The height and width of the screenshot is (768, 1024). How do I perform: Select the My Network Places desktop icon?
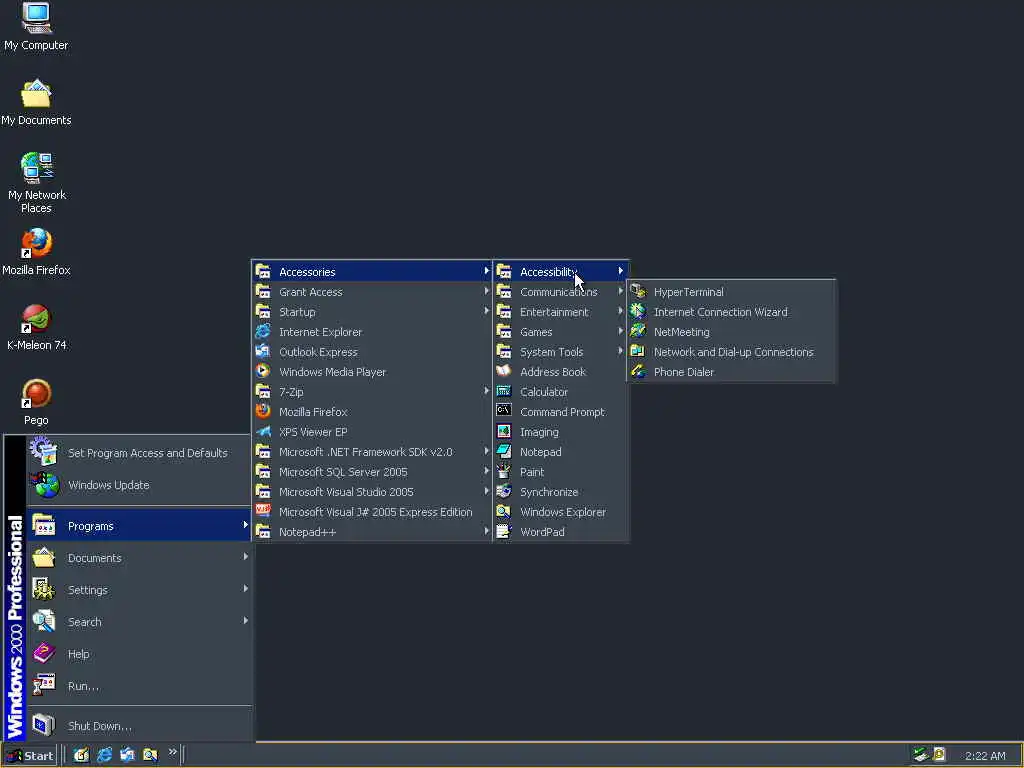[37, 183]
